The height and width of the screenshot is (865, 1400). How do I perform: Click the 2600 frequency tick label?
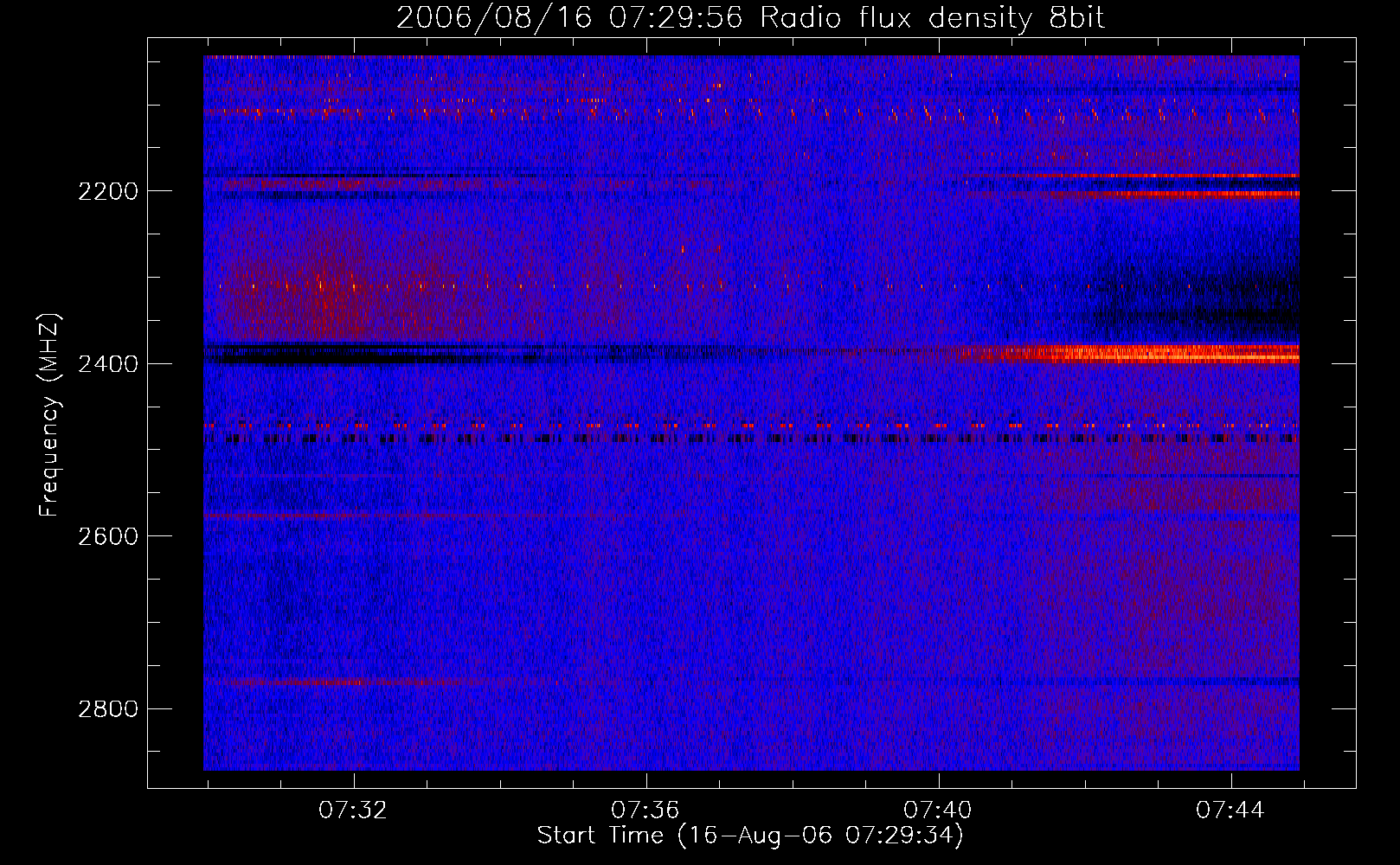pyautogui.click(x=108, y=536)
